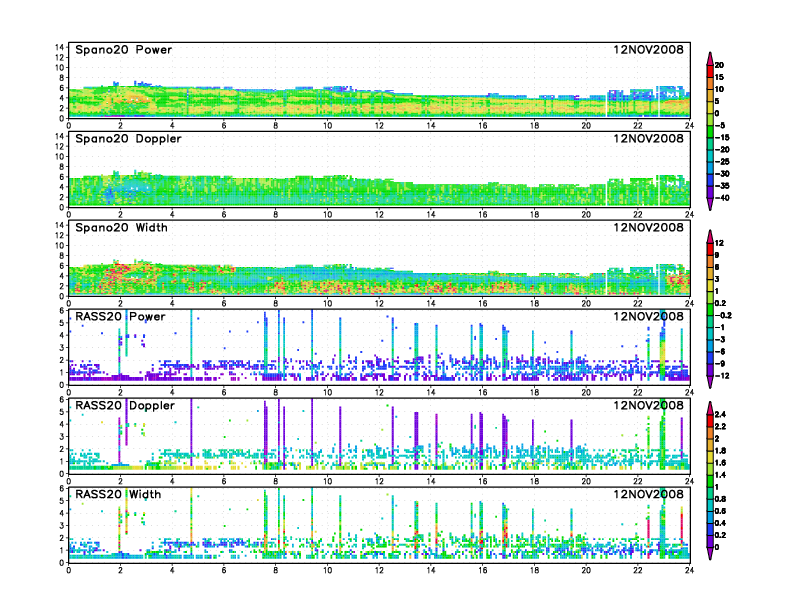The width and height of the screenshot is (792, 612).
Task: Click the "0.6" label on the bottom colorbar
Action: (x=720, y=511)
